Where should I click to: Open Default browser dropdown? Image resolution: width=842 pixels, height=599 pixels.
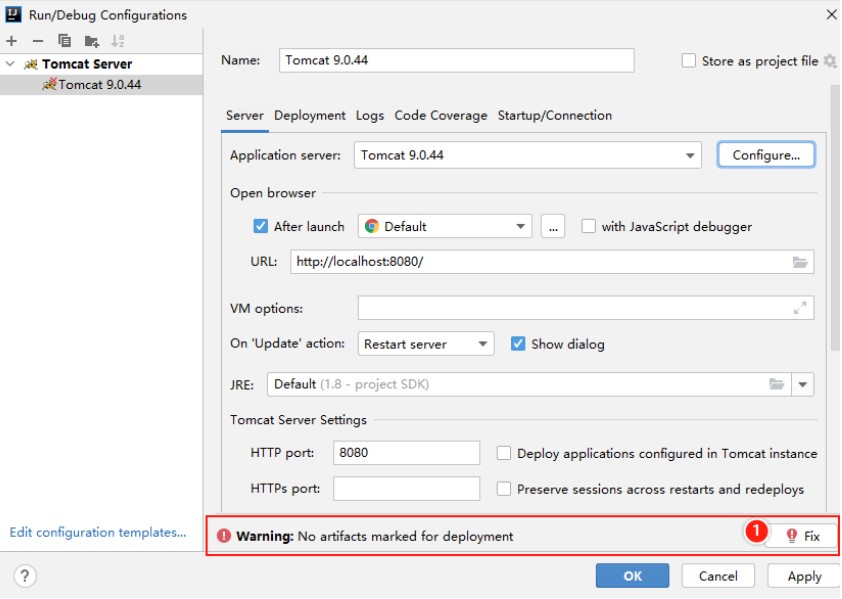click(x=520, y=226)
